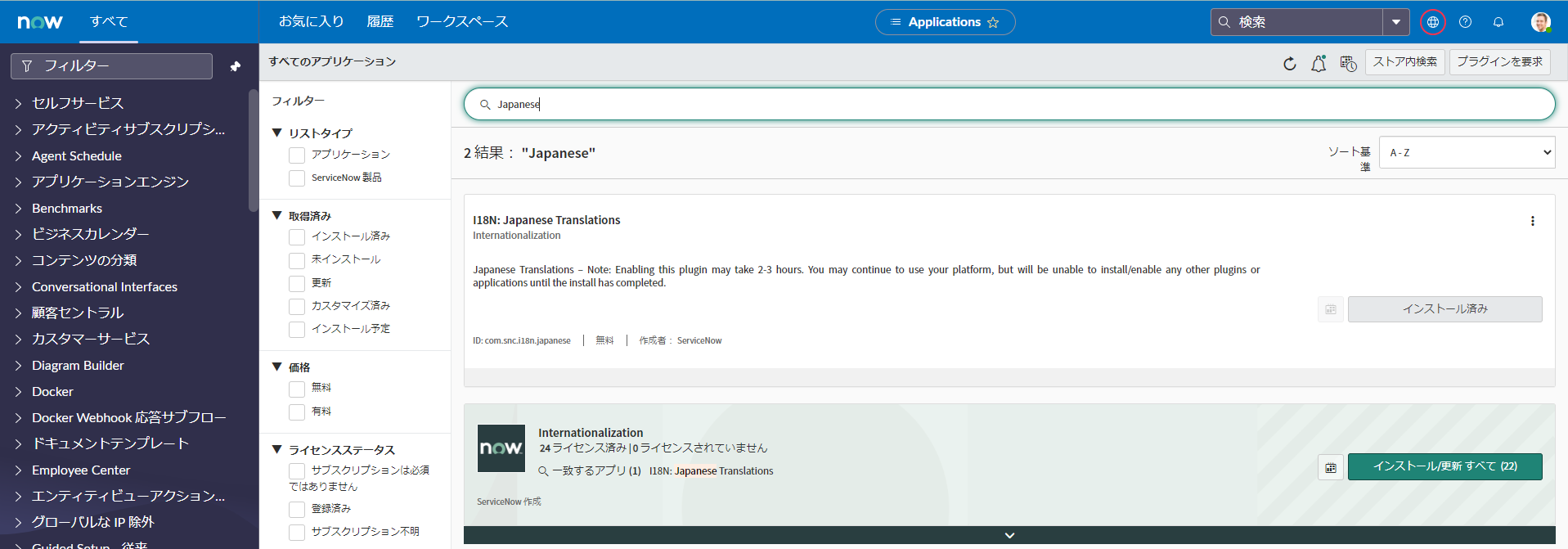Click matching app I18N: Japanese Translations link
Image resolution: width=1568 pixels, height=549 pixels.
(x=711, y=471)
